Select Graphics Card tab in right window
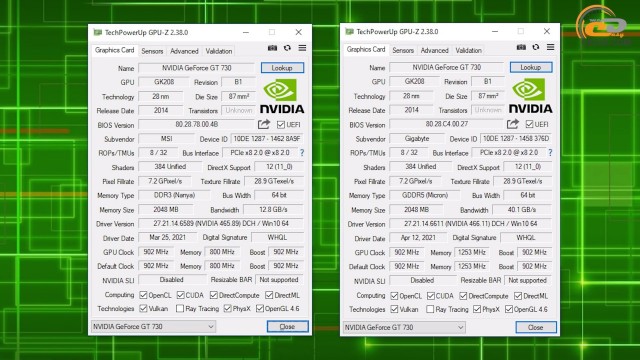This screenshot has width=640, height=360. (x=366, y=49)
